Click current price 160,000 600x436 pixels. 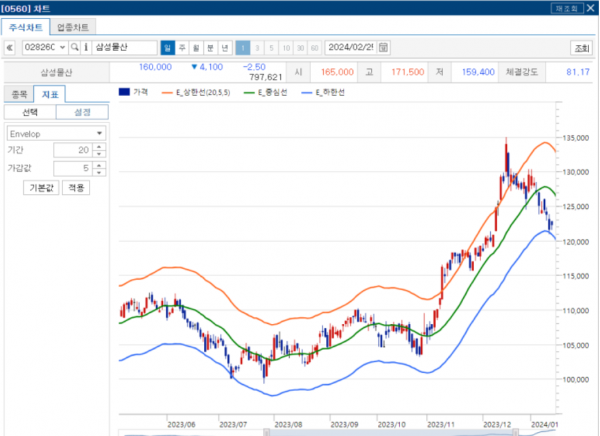coord(155,67)
